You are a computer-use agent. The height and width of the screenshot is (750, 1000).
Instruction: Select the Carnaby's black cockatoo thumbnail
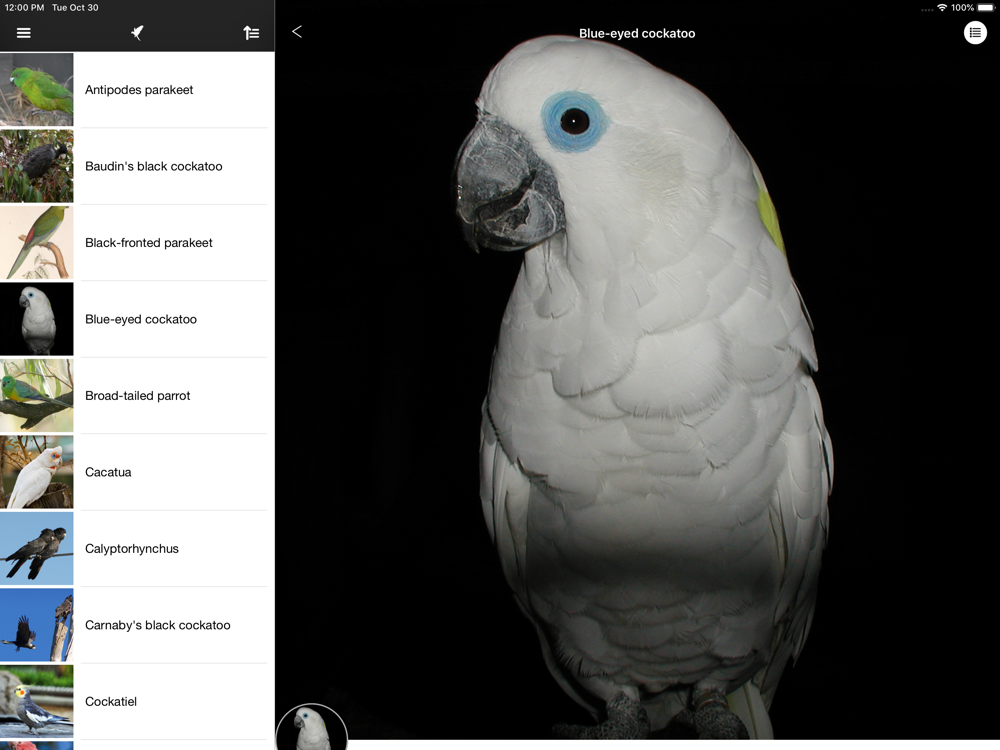point(36,625)
